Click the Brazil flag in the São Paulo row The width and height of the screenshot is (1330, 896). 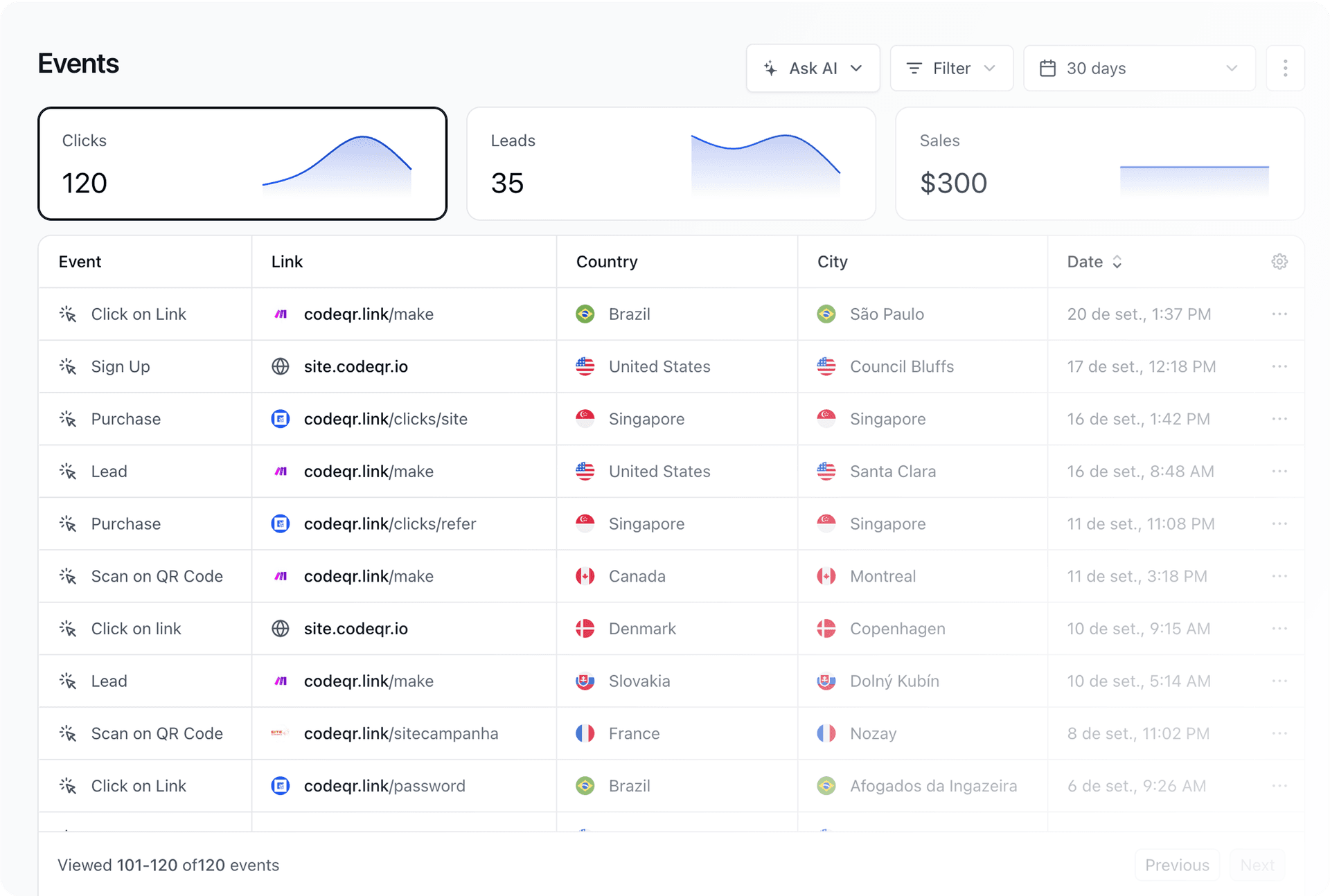[585, 314]
